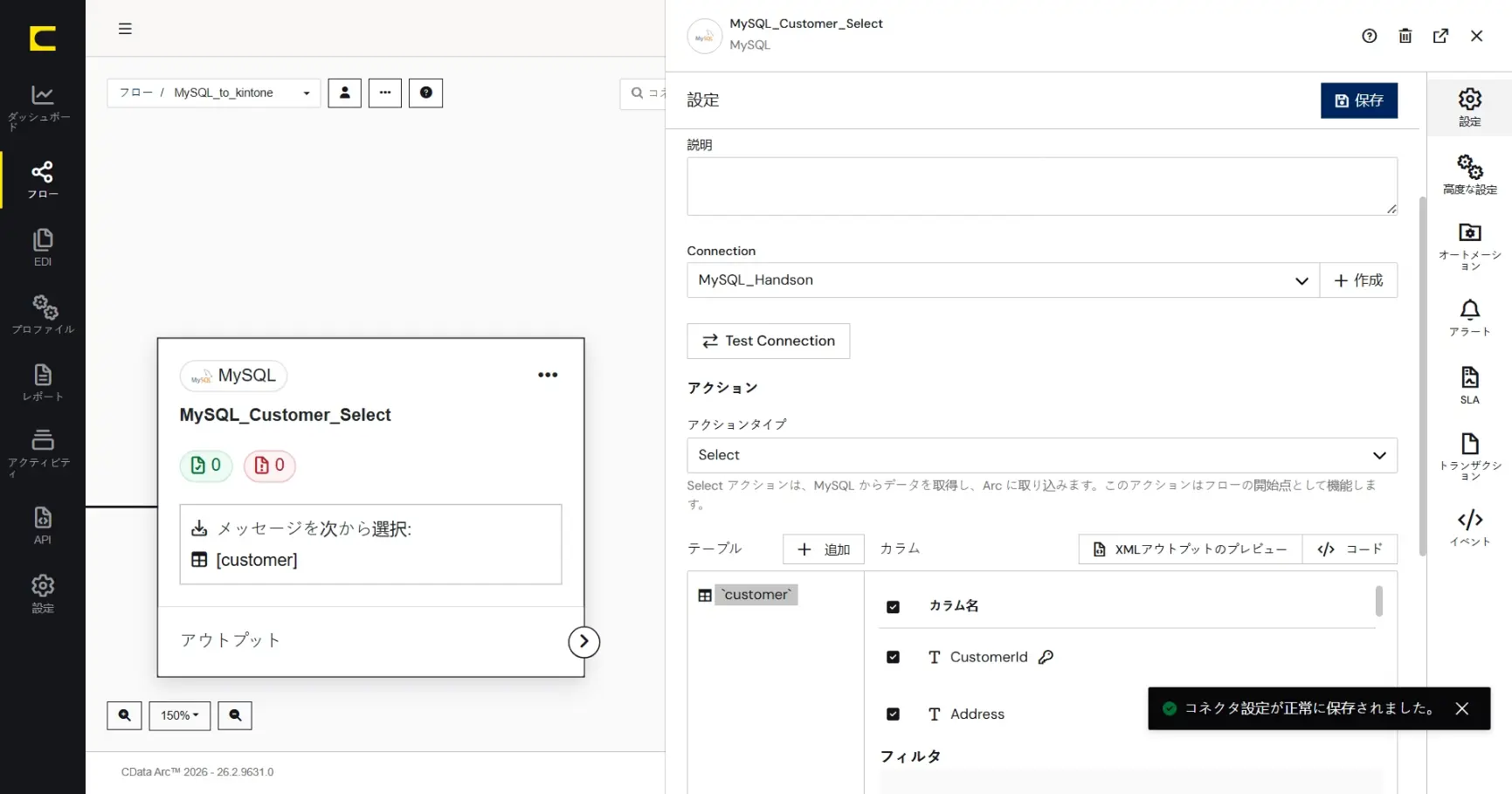This screenshot has height=794, width=1512.
Task: Click the + 追加 table add button
Action: [x=824, y=549]
